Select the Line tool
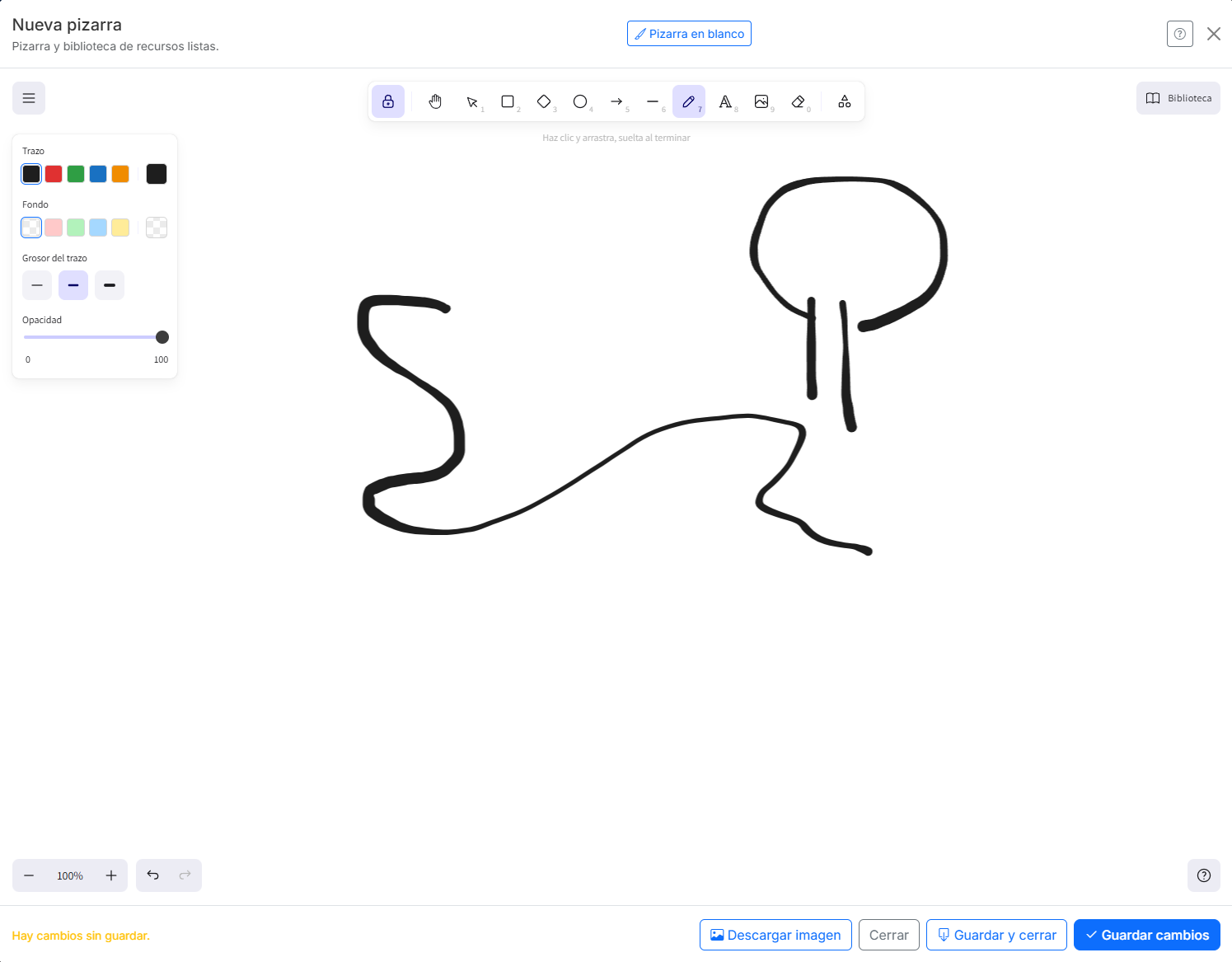This screenshot has width=1232, height=962. (x=653, y=101)
